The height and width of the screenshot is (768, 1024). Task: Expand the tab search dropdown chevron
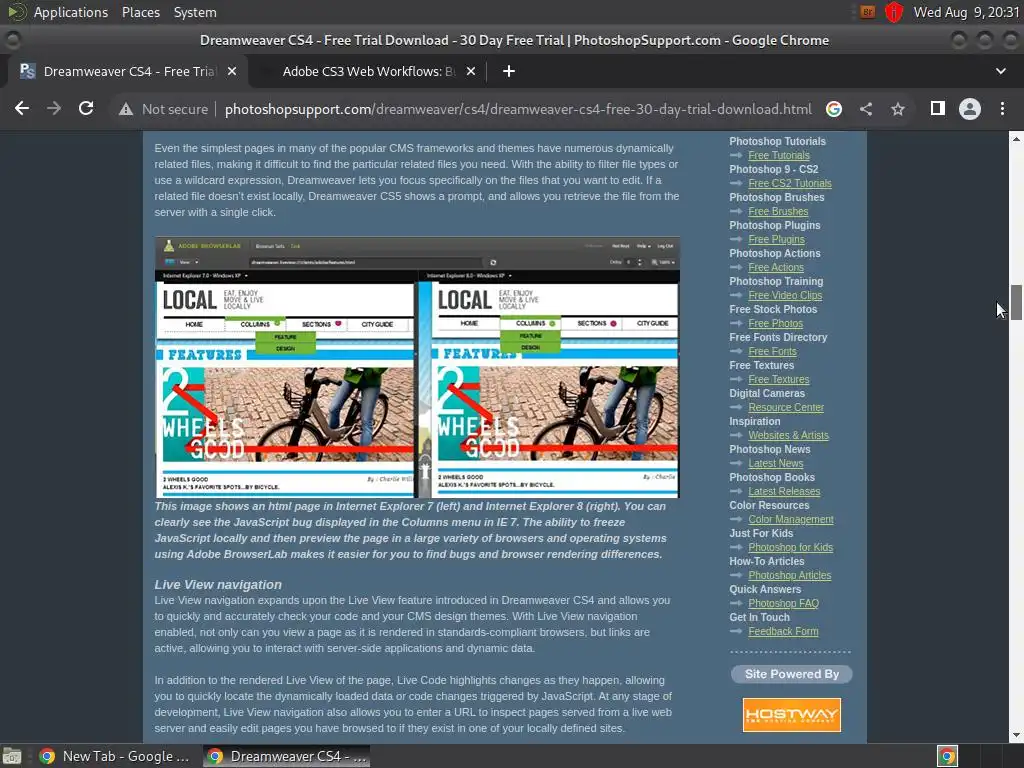1000,71
